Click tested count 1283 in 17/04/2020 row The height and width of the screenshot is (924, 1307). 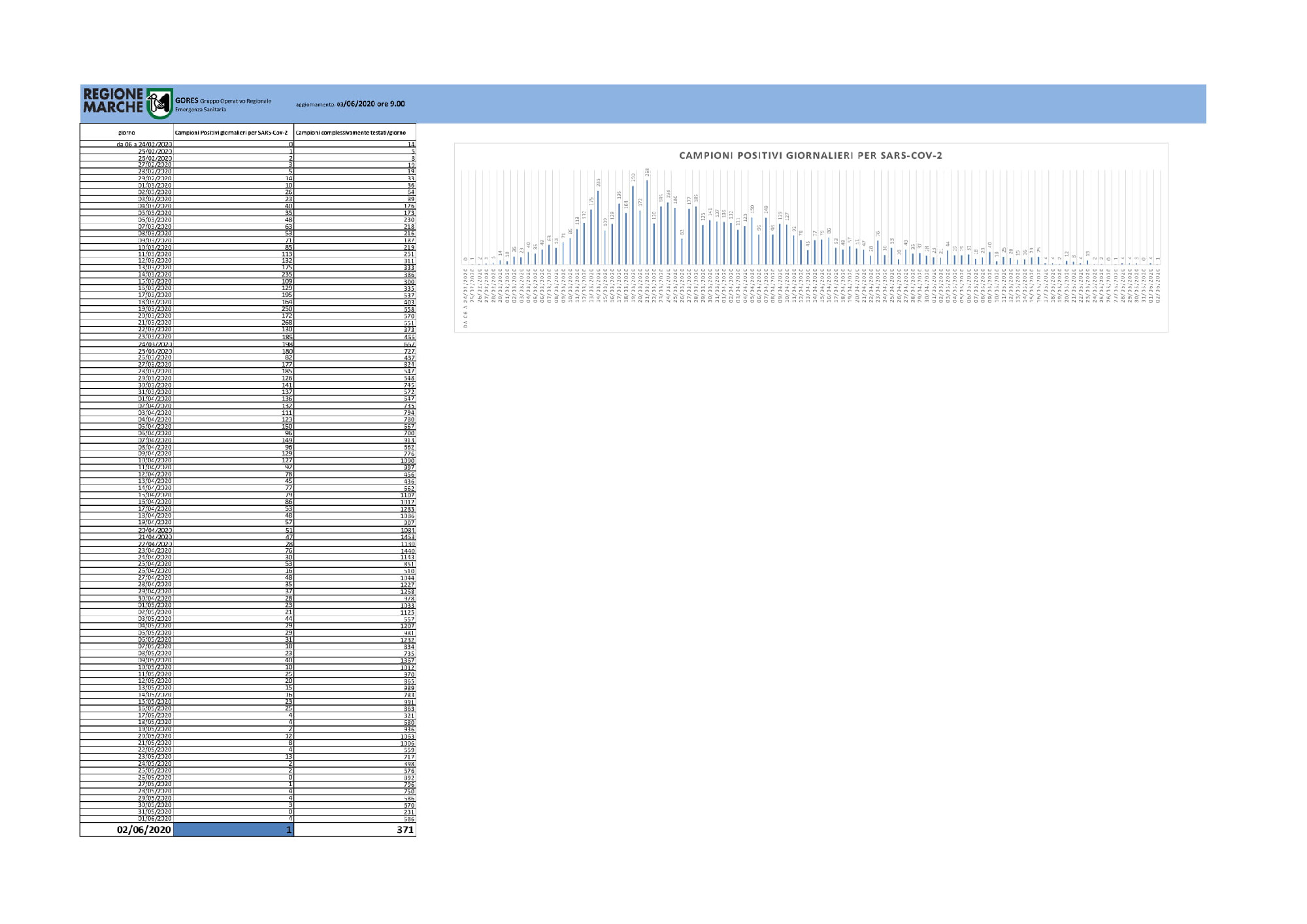coord(408,509)
